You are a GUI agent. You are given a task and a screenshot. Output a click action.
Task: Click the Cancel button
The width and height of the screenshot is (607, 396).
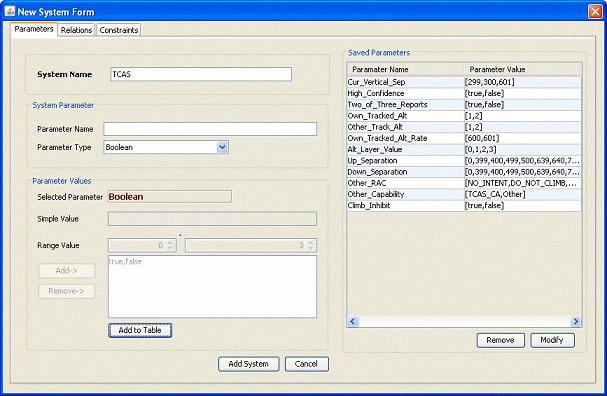click(x=307, y=364)
